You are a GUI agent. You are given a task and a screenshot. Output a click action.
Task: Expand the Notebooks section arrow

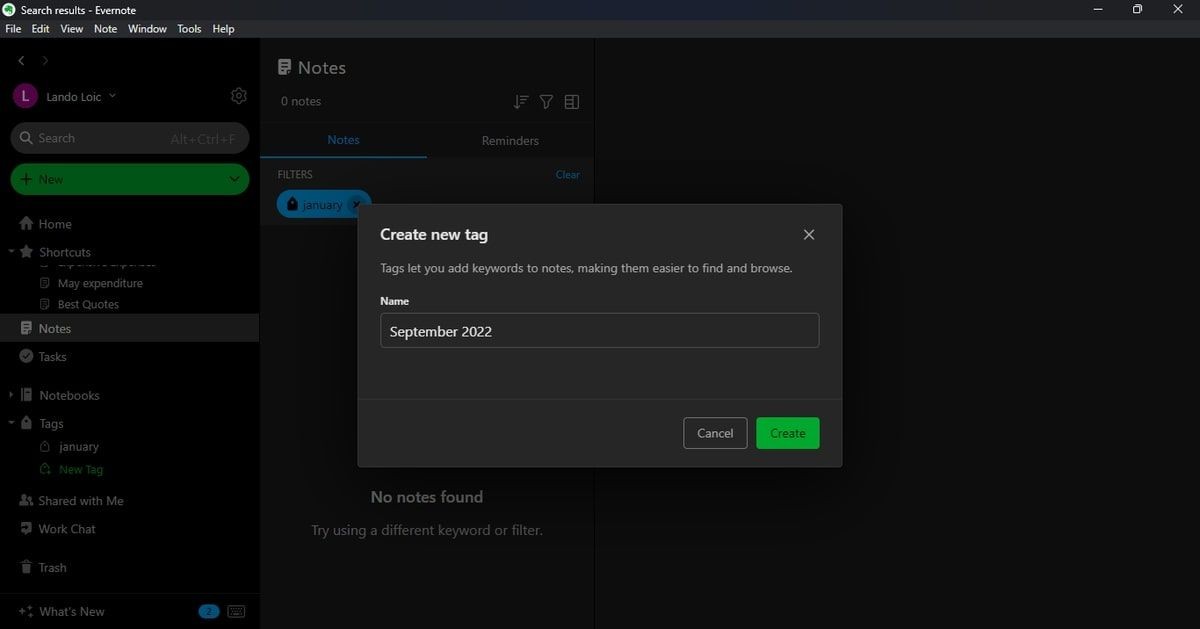pos(11,395)
